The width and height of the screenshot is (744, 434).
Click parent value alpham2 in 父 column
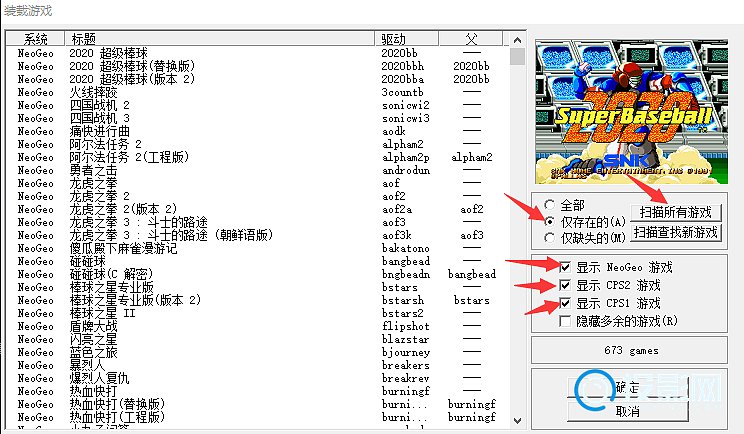472,157
